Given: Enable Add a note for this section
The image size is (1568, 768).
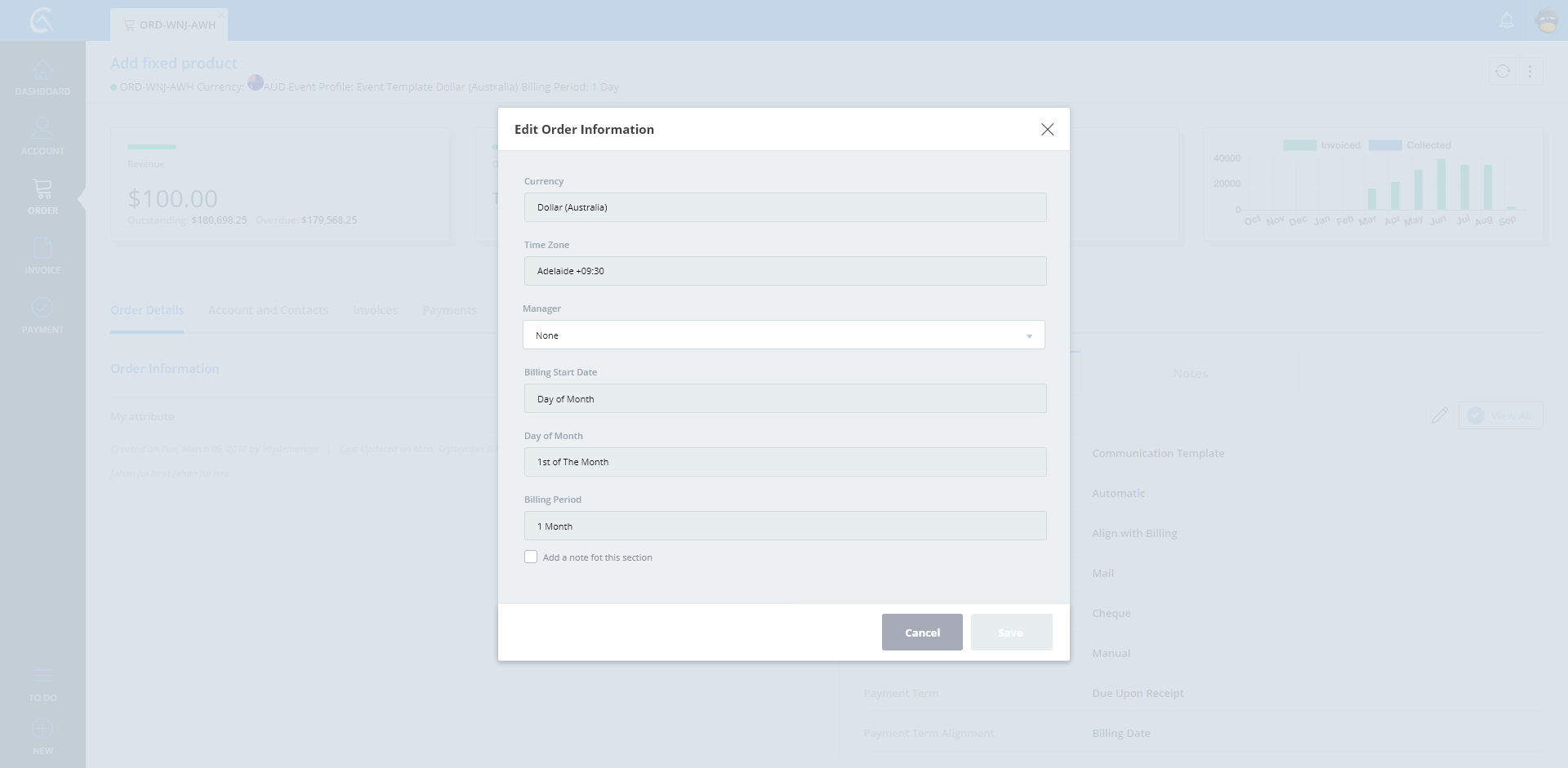Looking at the screenshot, I should (x=531, y=557).
